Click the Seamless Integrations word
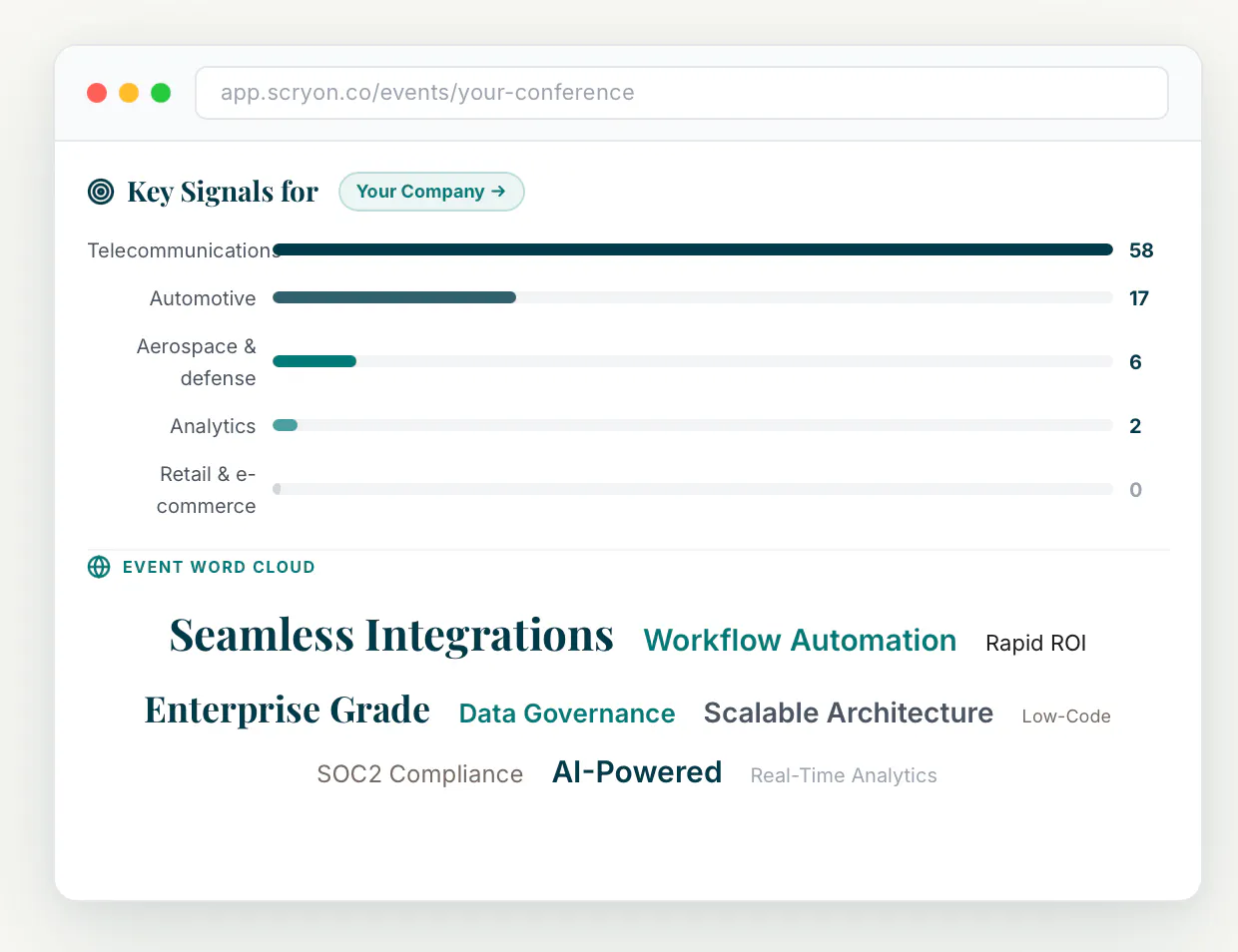This screenshot has height=952, width=1238. tap(391, 636)
